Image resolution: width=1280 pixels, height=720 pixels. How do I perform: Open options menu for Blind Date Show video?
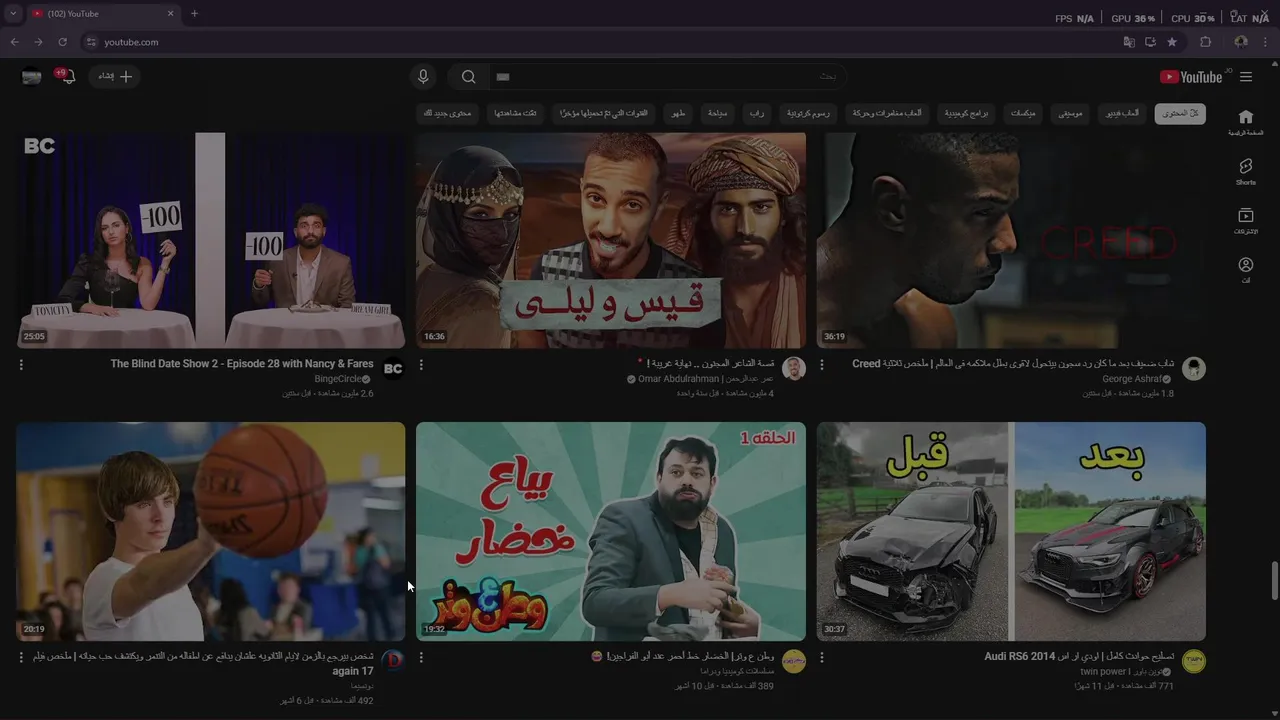tap(21, 365)
